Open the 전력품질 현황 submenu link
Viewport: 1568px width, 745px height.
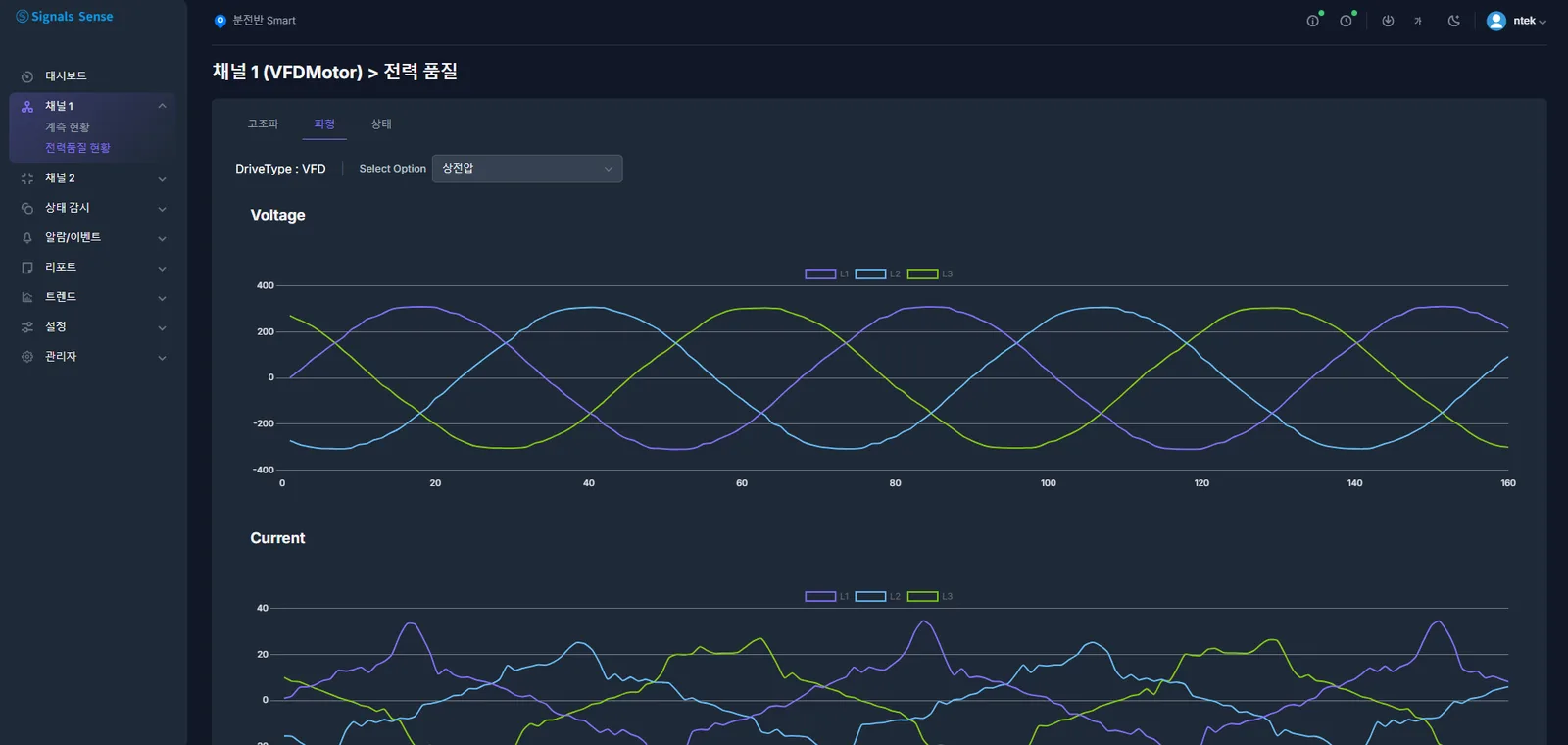(x=77, y=148)
